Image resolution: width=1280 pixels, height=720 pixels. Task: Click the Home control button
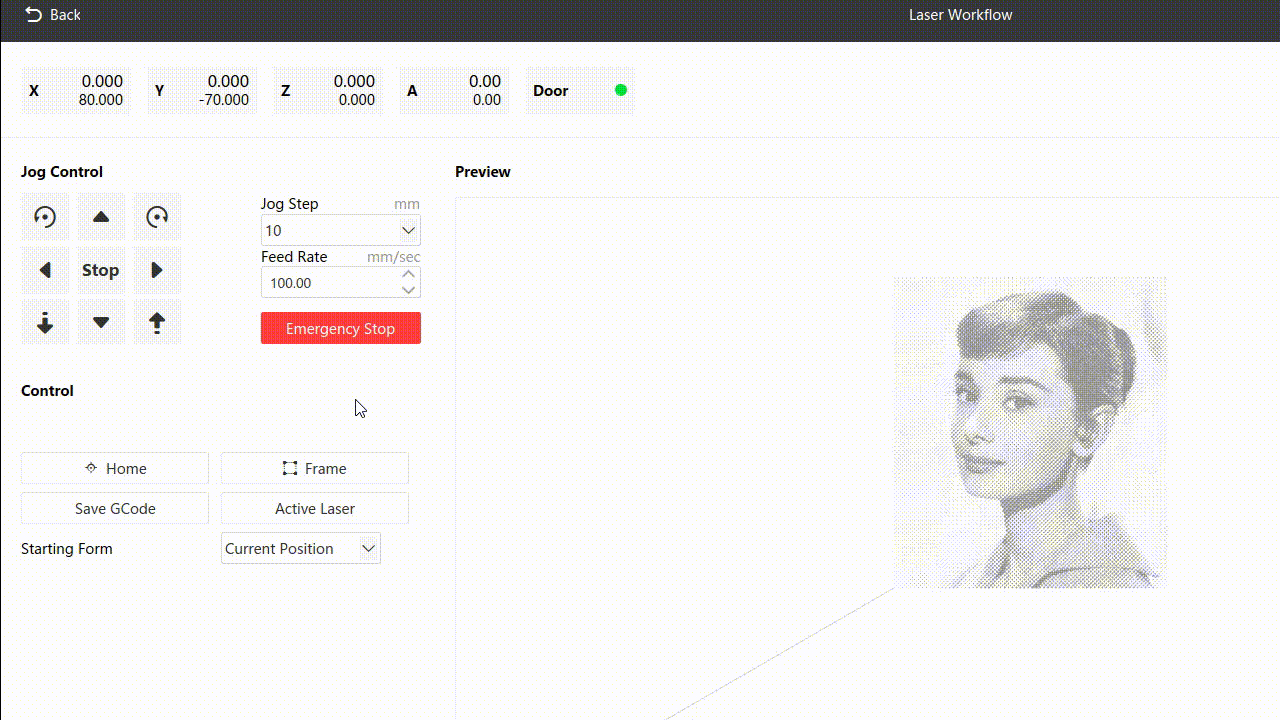(115, 468)
